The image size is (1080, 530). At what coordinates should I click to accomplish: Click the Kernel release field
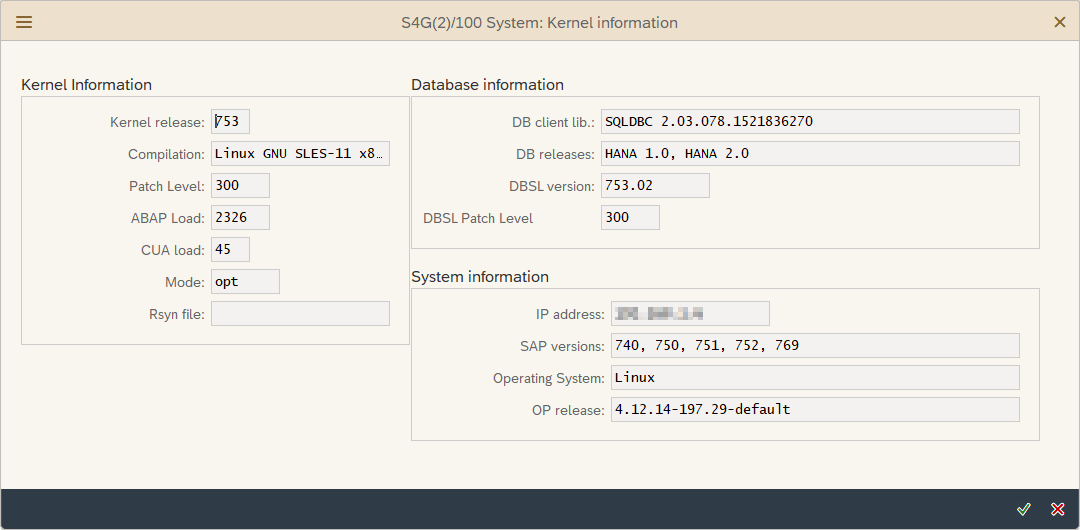coord(230,122)
